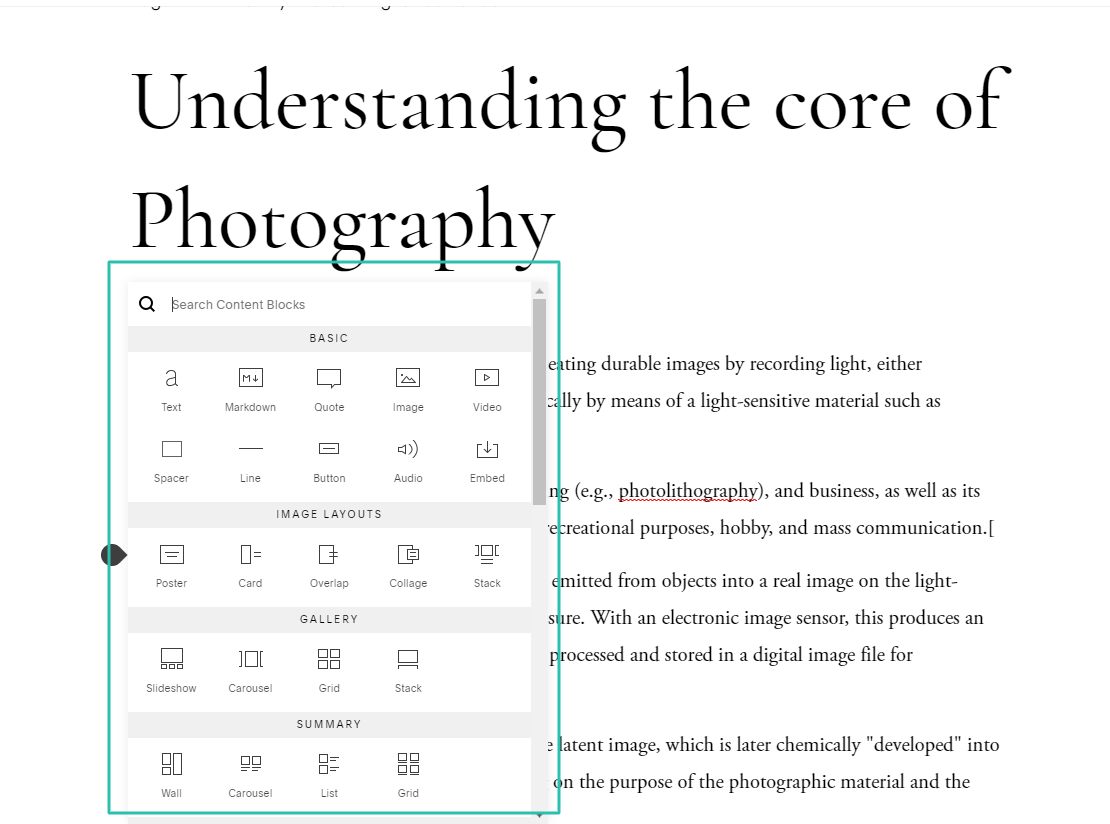The width and height of the screenshot is (1110, 824).
Task: Choose the Quote block
Action: click(x=329, y=389)
